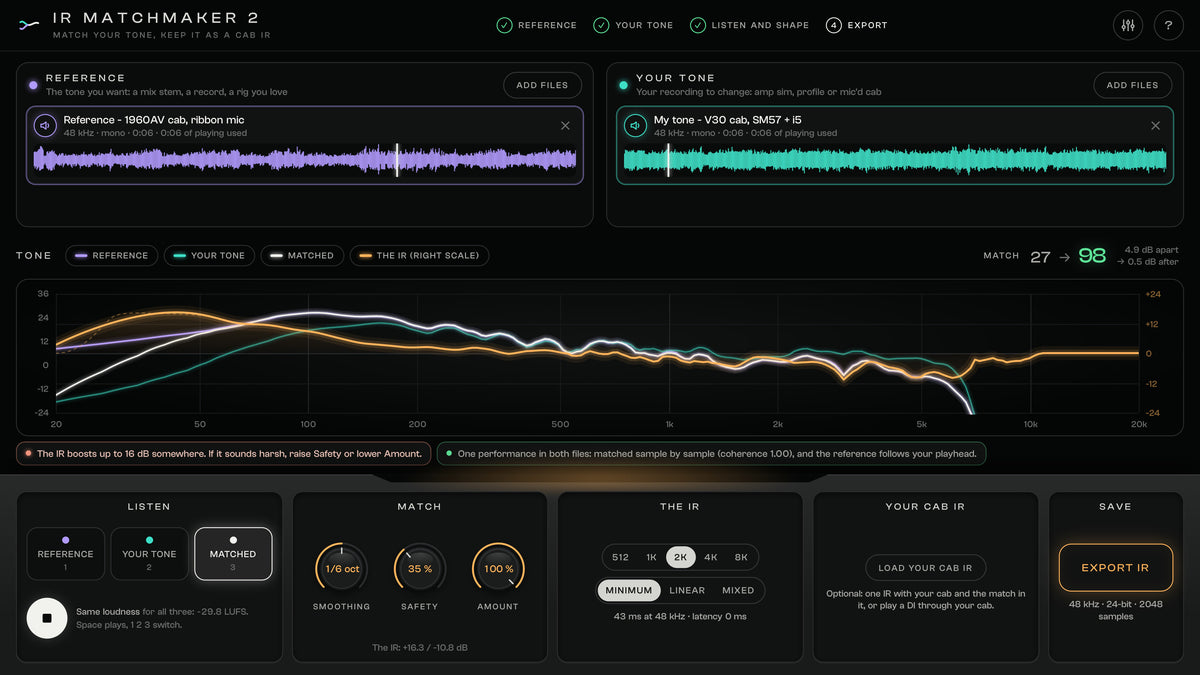
Task: Listen to Reference source 1
Action: 65,554
